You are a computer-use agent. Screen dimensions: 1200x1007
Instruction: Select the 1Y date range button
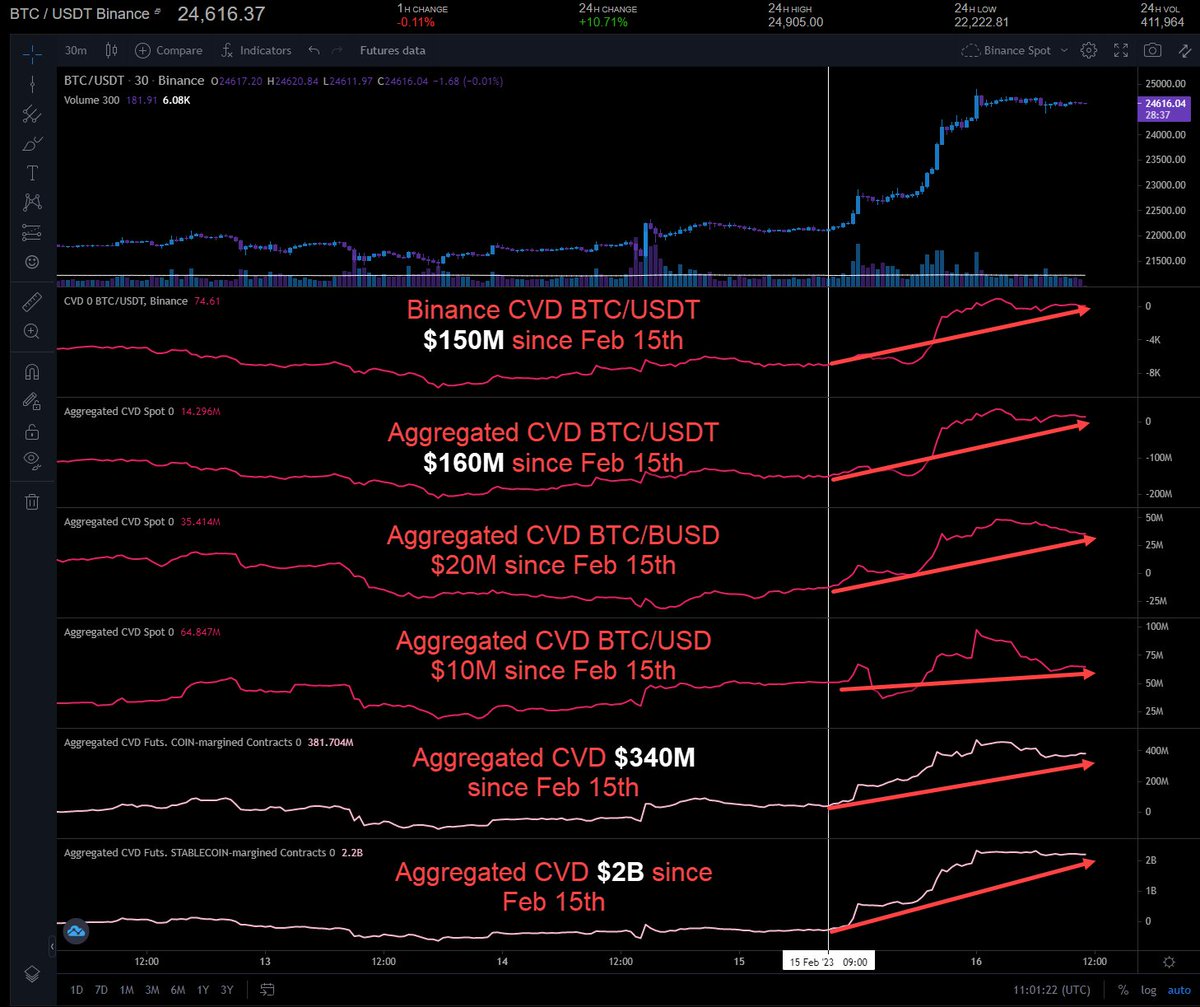pos(202,990)
